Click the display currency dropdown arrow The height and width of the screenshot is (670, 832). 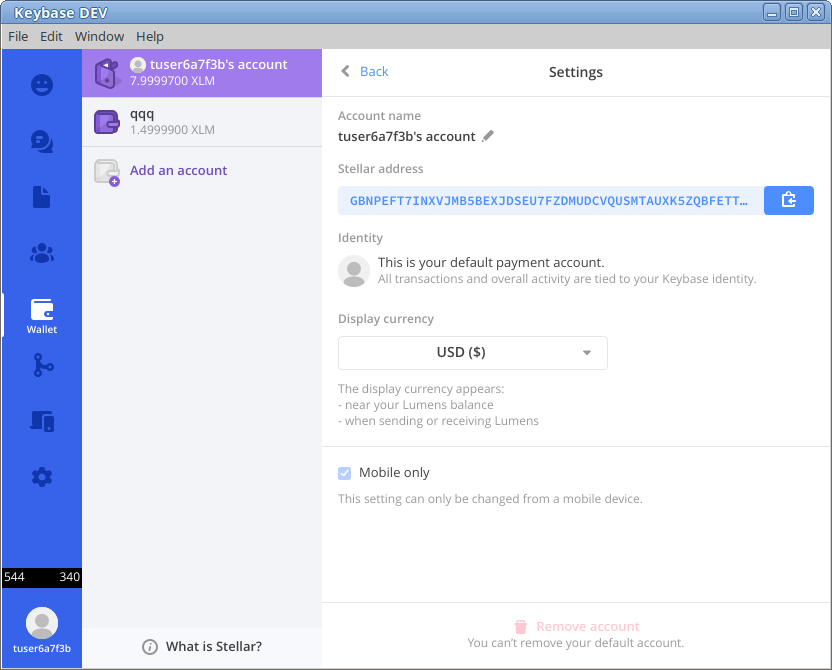point(587,353)
